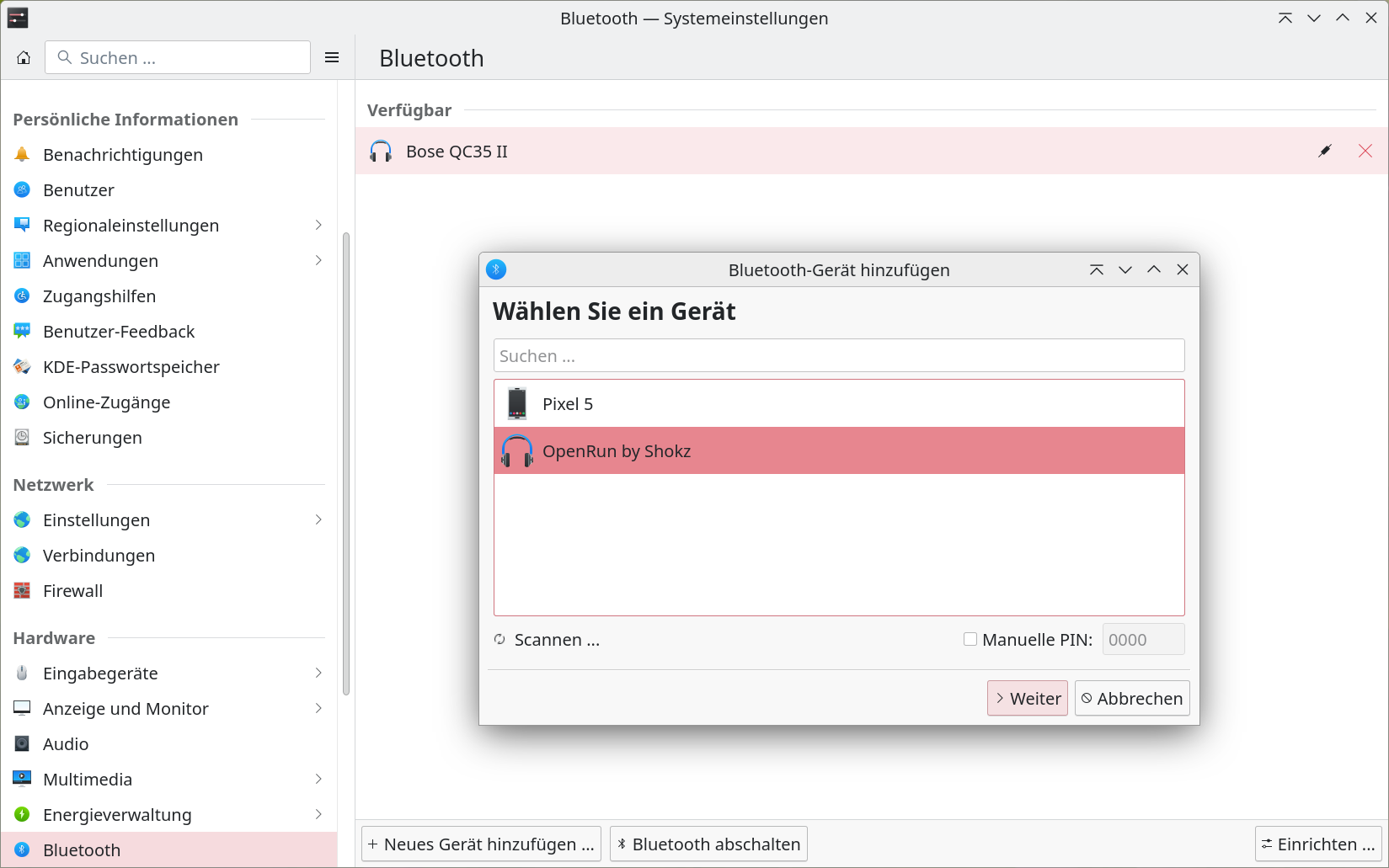Viewport: 1389px width, 868px height.
Task: Click the Benutzer-Feedback icon
Action: pyautogui.click(x=23, y=332)
